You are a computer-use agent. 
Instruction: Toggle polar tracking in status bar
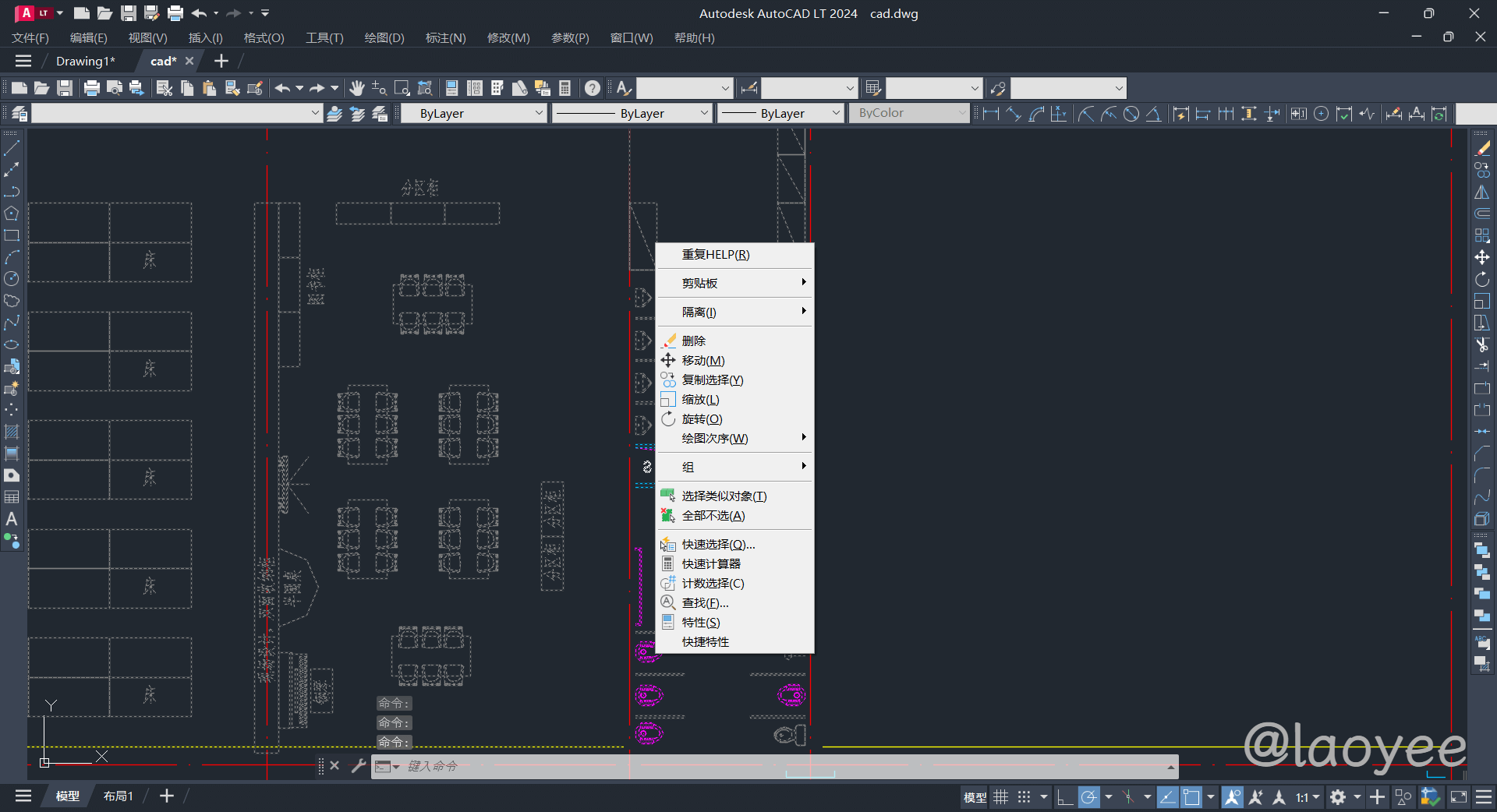tap(1089, 797)
